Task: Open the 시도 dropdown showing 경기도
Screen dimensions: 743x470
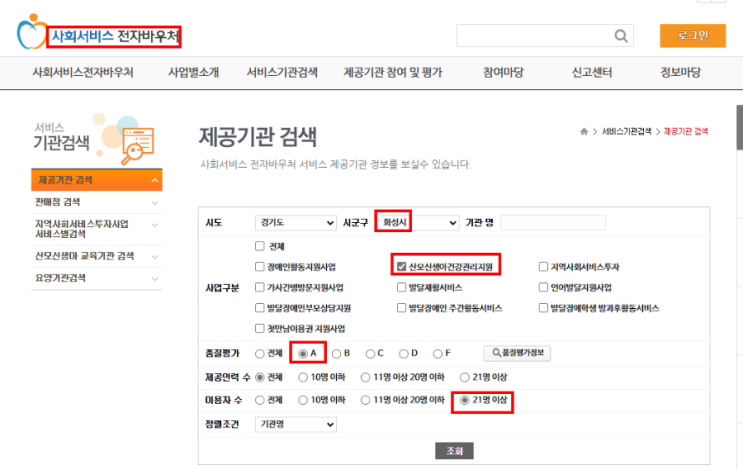Action: pos(296,223)
